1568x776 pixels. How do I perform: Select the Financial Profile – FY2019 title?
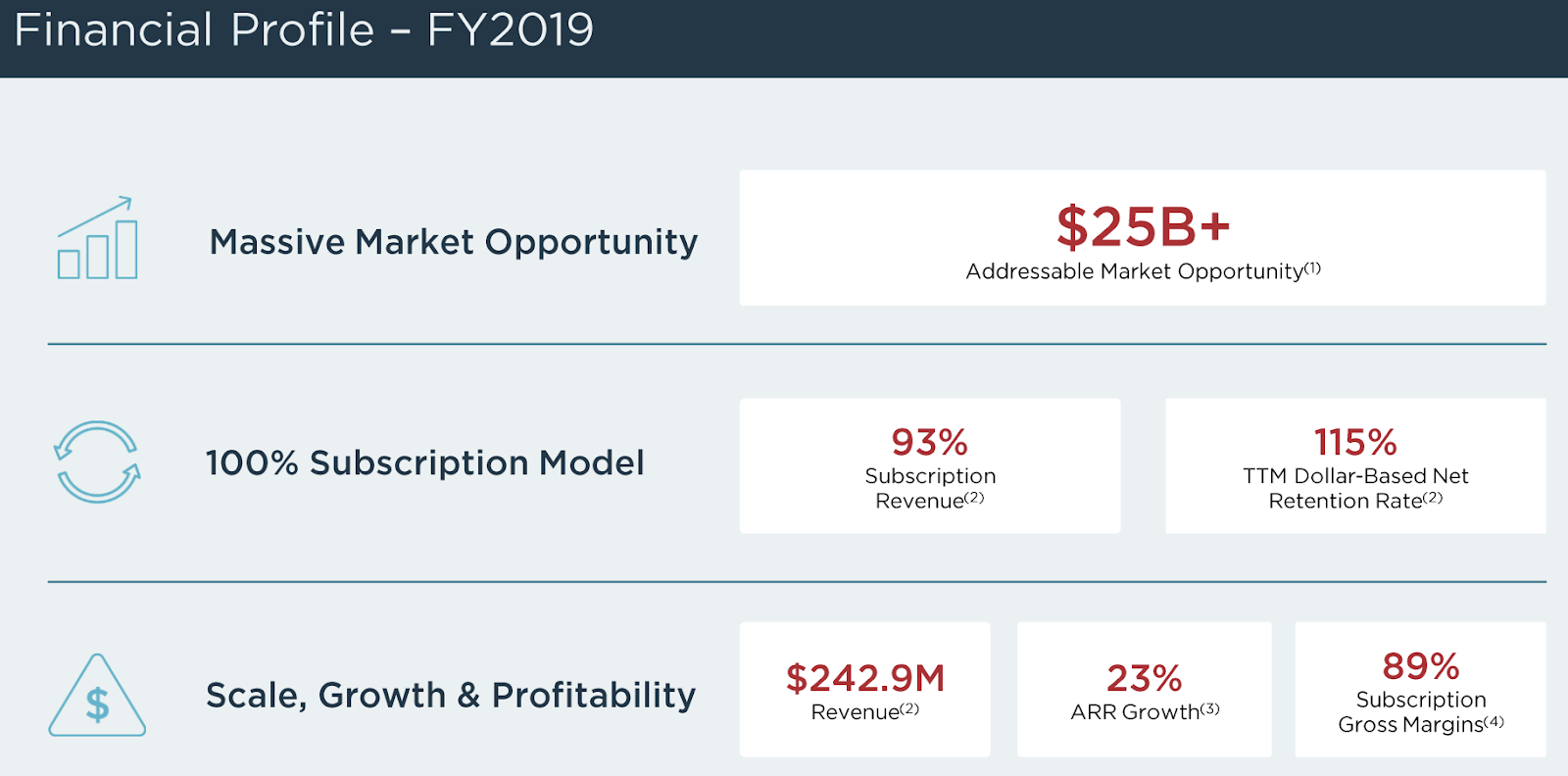[304, 30]
